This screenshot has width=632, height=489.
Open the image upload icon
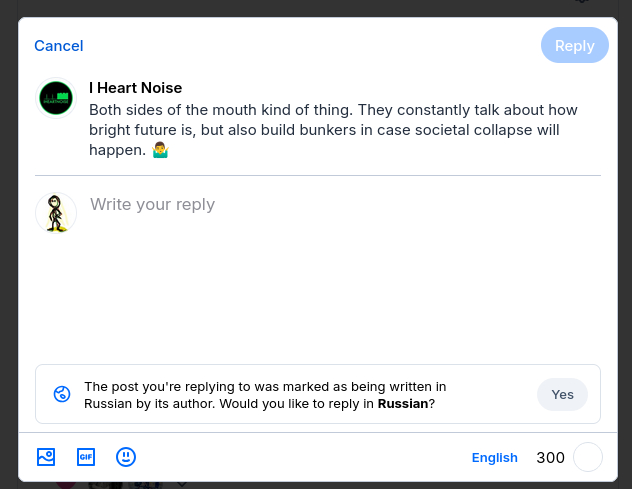pos(45,457)
